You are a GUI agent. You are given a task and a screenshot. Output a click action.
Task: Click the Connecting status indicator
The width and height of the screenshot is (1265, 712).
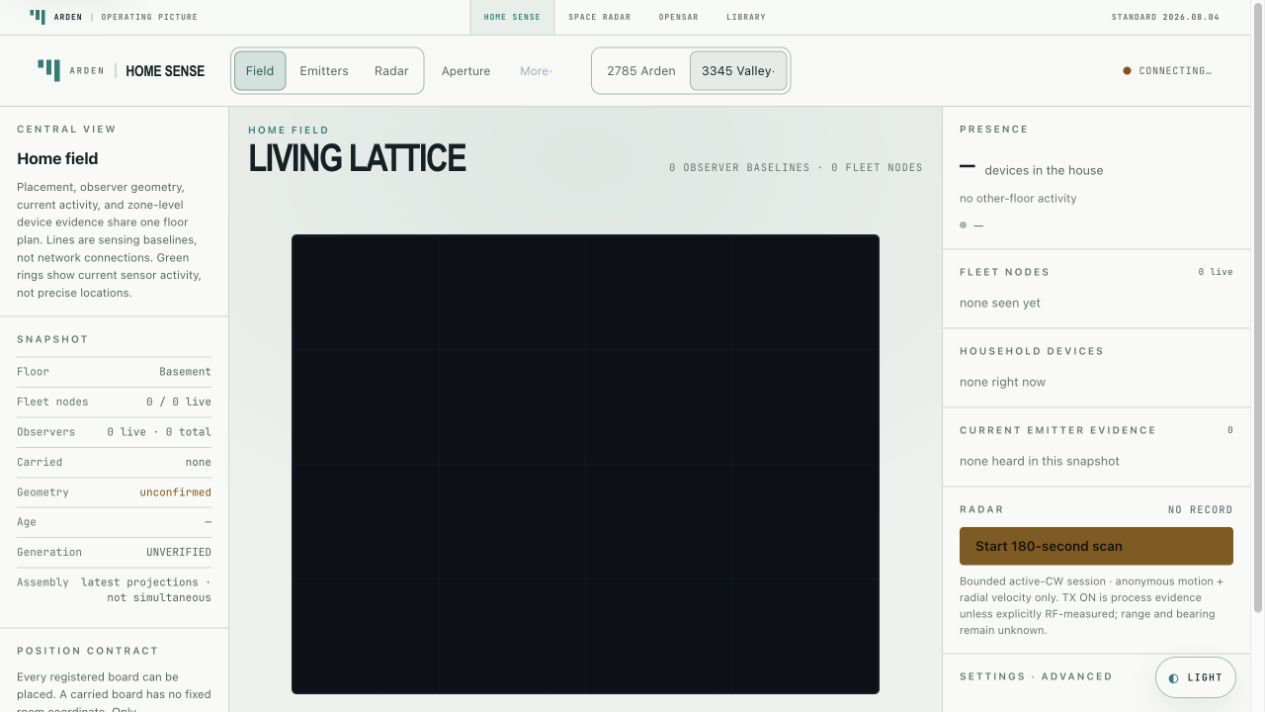(1167, 71)
